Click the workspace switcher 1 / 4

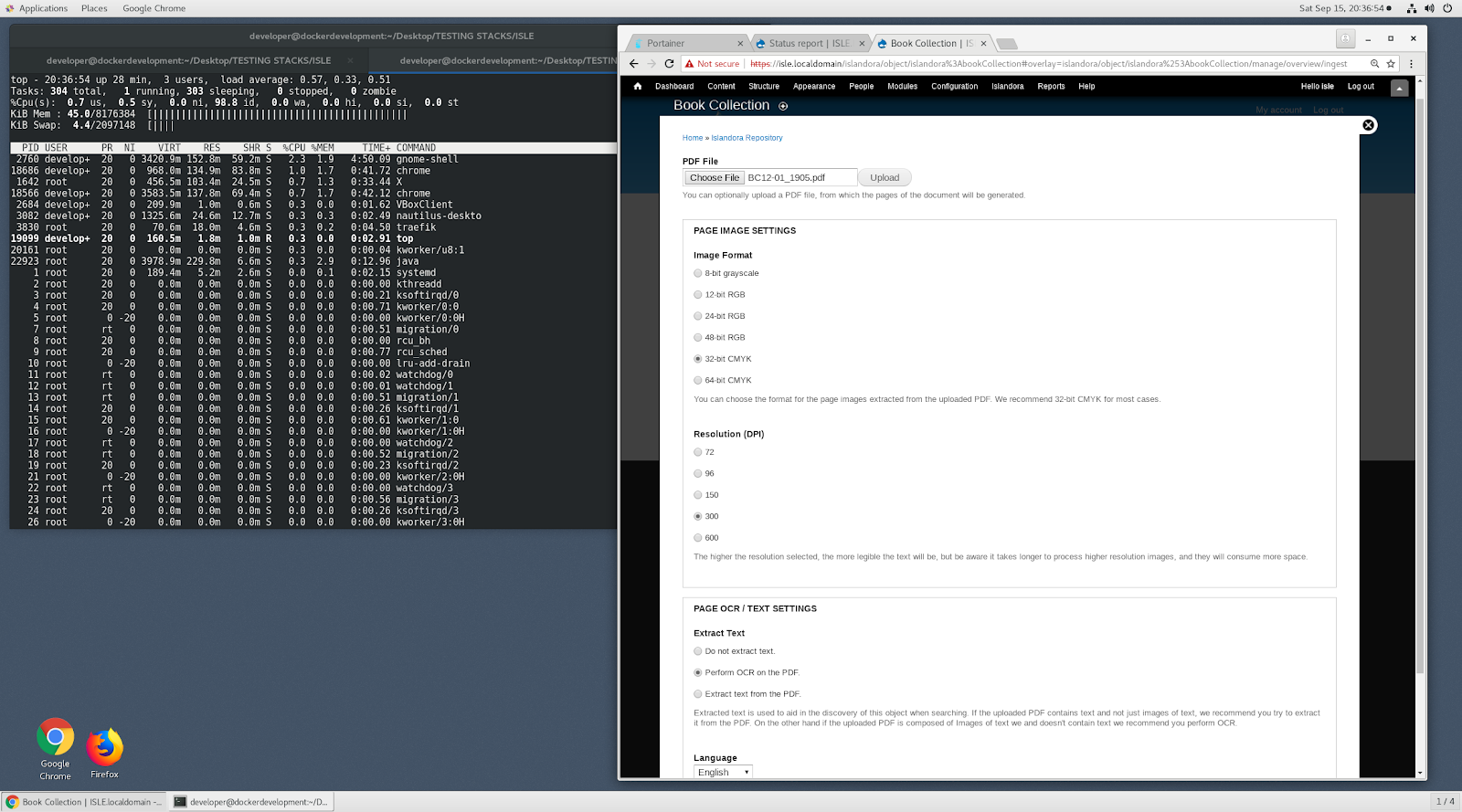[x=1445, y=802]
